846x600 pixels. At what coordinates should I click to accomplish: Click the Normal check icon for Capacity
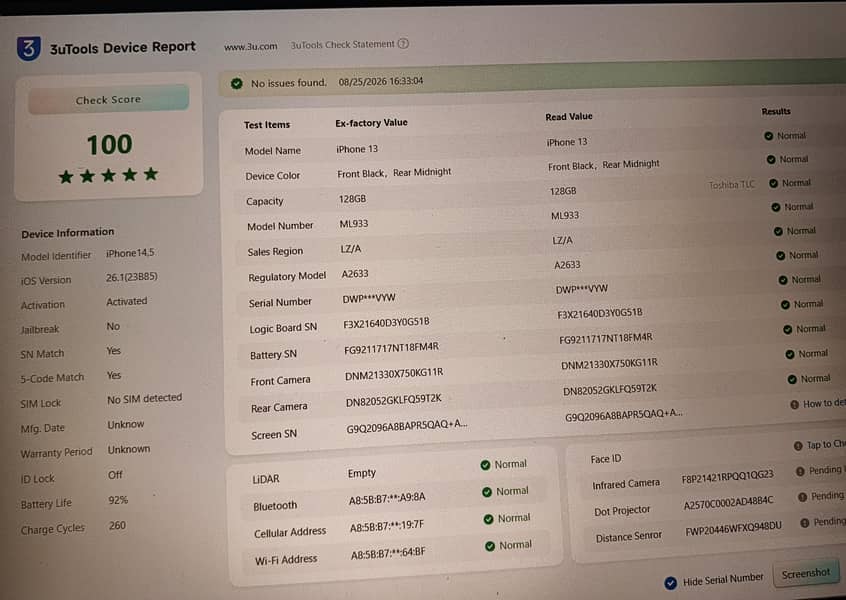coord(773,183)
